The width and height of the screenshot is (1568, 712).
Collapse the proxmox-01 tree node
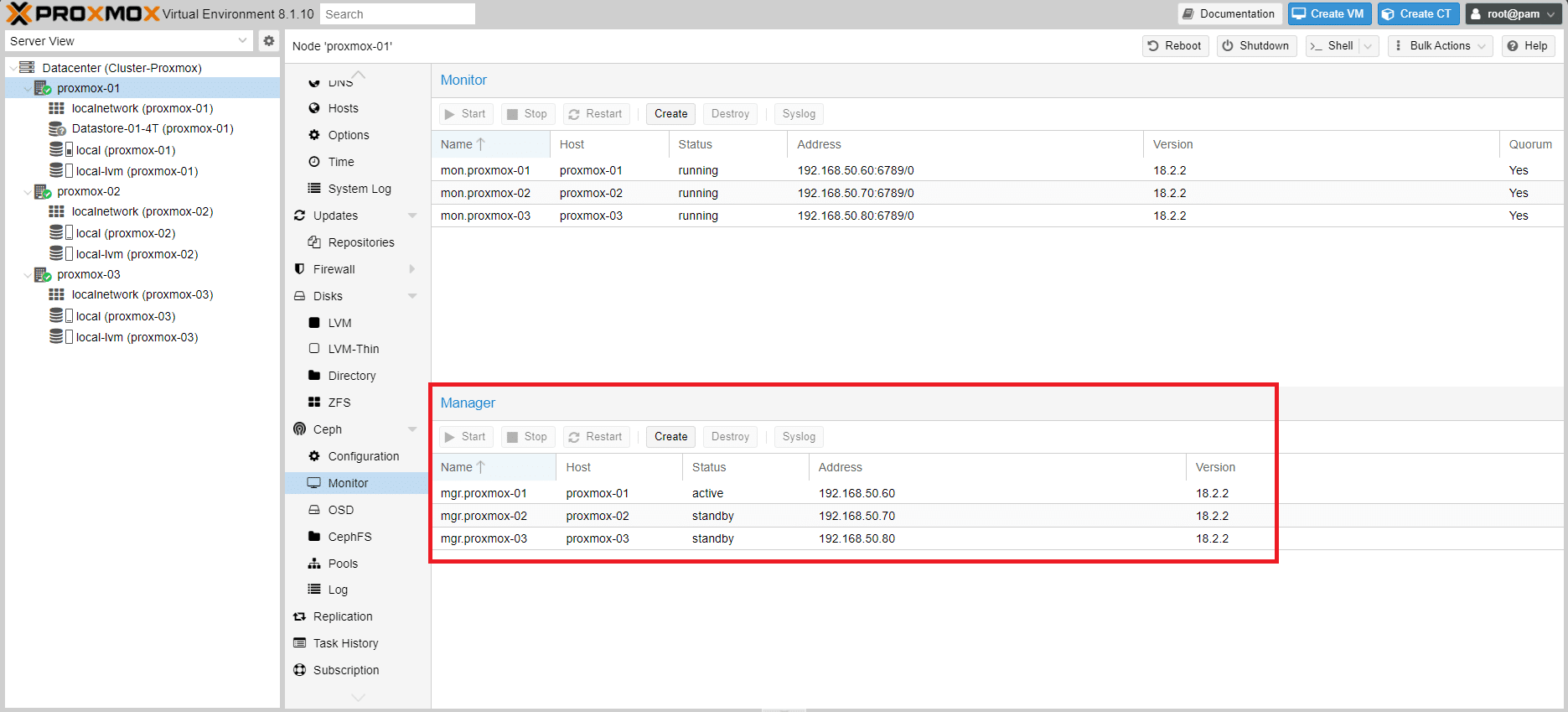(28, 88)
